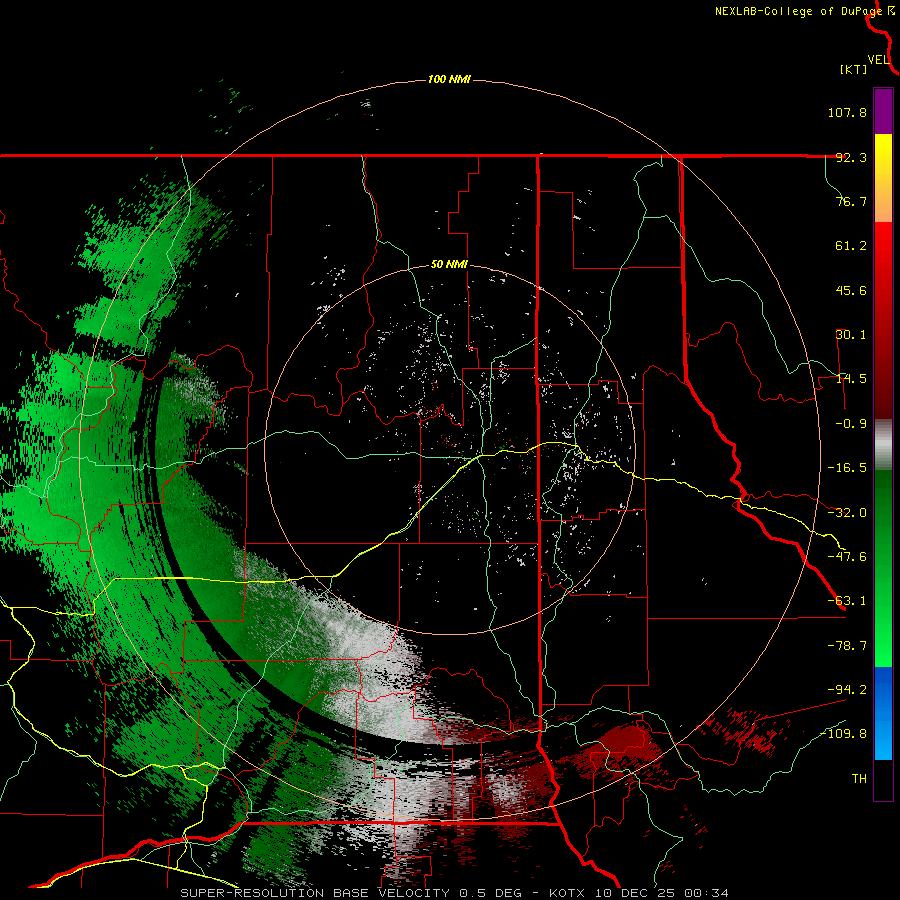This screenshot has width=900, height=900.
Task: Click the blue segment of the color bar
Action: coord(883,713)
